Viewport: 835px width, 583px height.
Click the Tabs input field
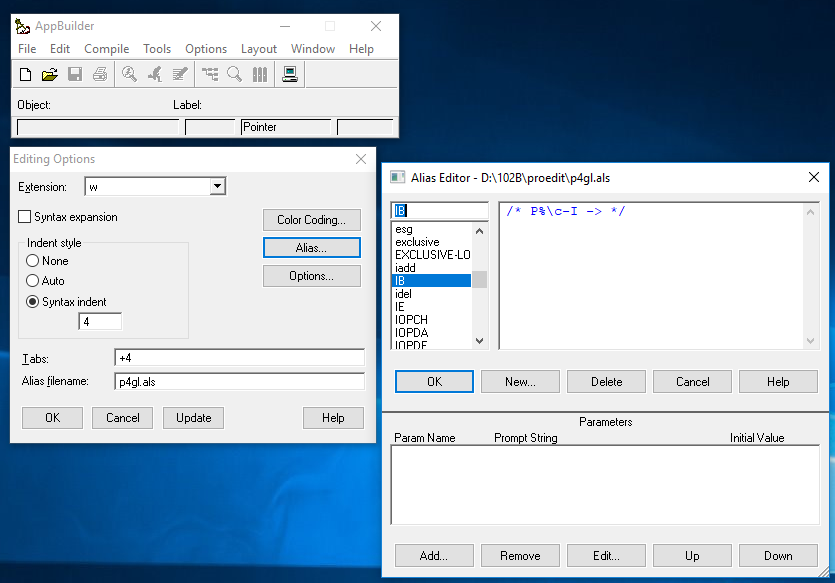click(x=240, y=358)
